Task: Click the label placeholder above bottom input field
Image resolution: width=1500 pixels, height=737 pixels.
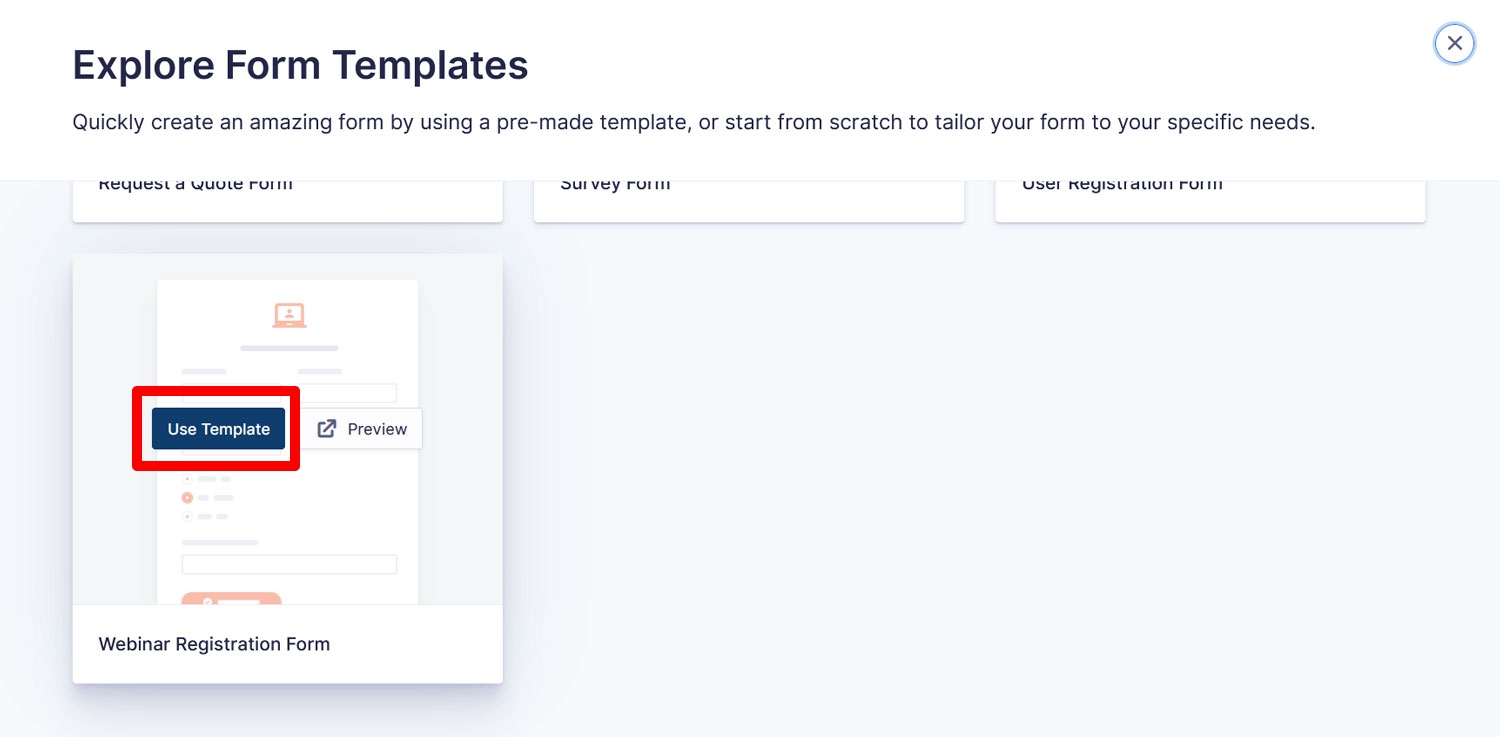Action: click(220, 543)
